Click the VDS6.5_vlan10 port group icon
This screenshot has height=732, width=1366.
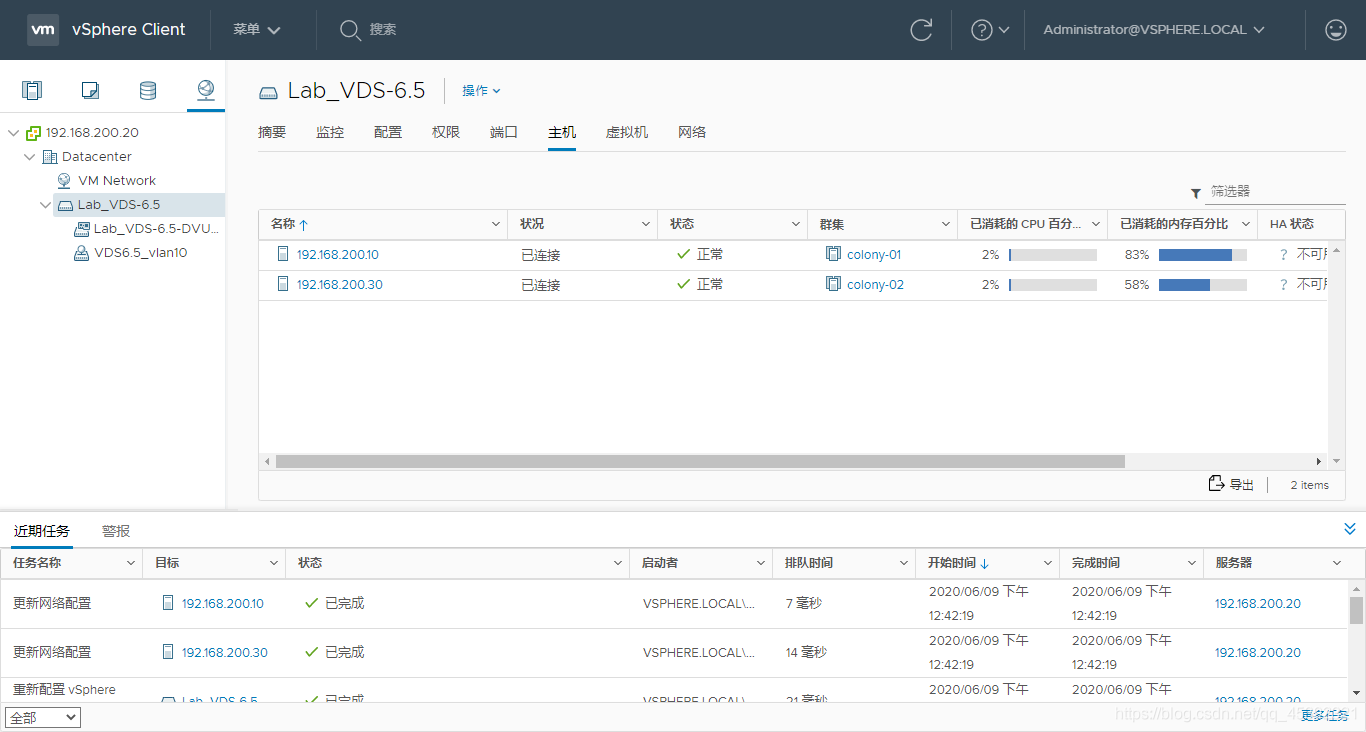(x=81, y=253)
